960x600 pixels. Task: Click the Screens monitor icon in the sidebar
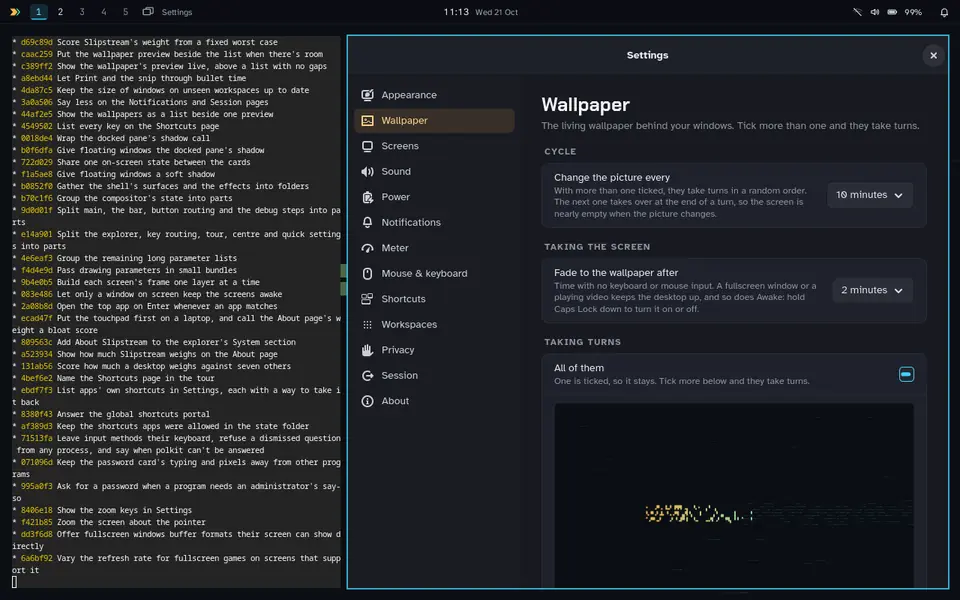[x=367, y=146]
